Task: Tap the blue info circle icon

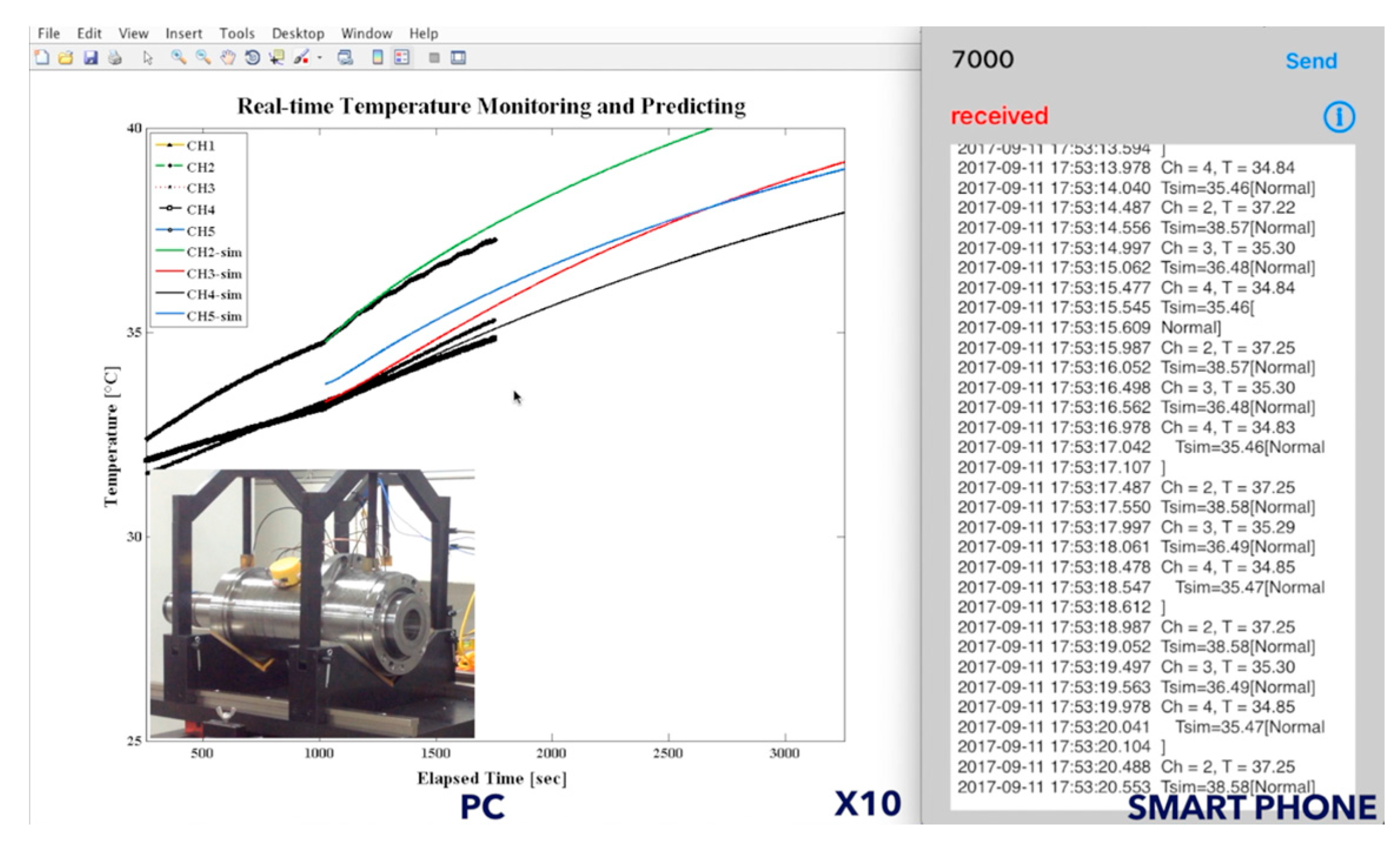Action: [x=1339, y=117]
